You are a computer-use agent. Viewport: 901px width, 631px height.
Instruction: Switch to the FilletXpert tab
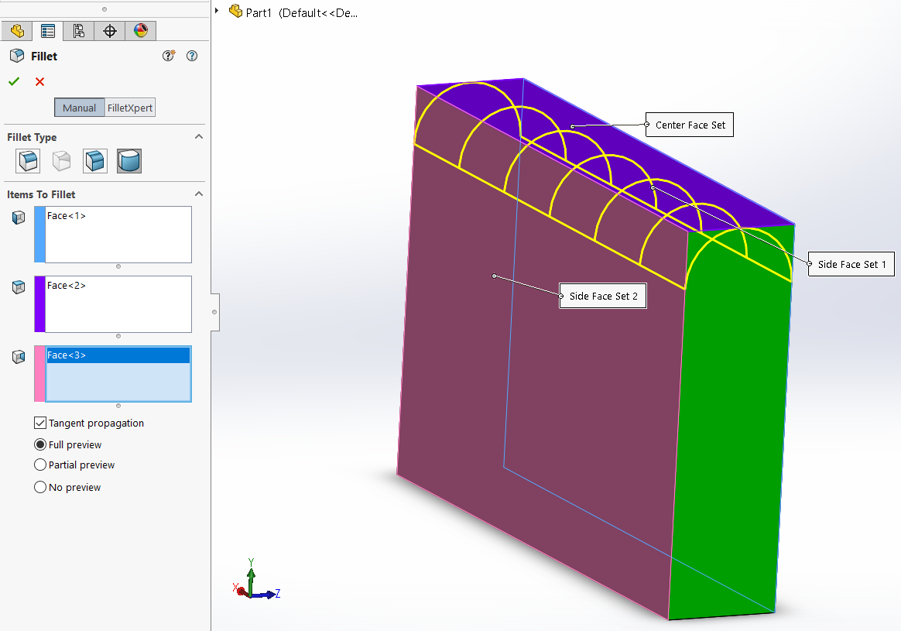pos(130,108)
